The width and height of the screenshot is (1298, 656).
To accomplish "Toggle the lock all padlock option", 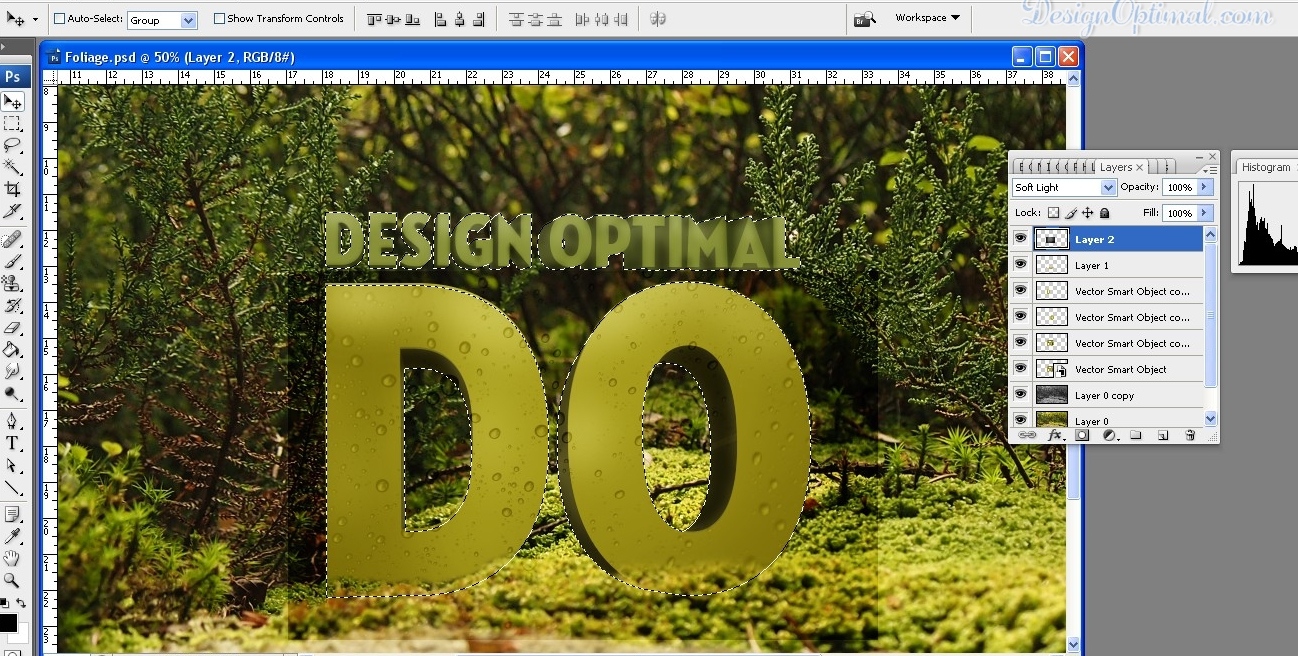I will pos(1104,213).
